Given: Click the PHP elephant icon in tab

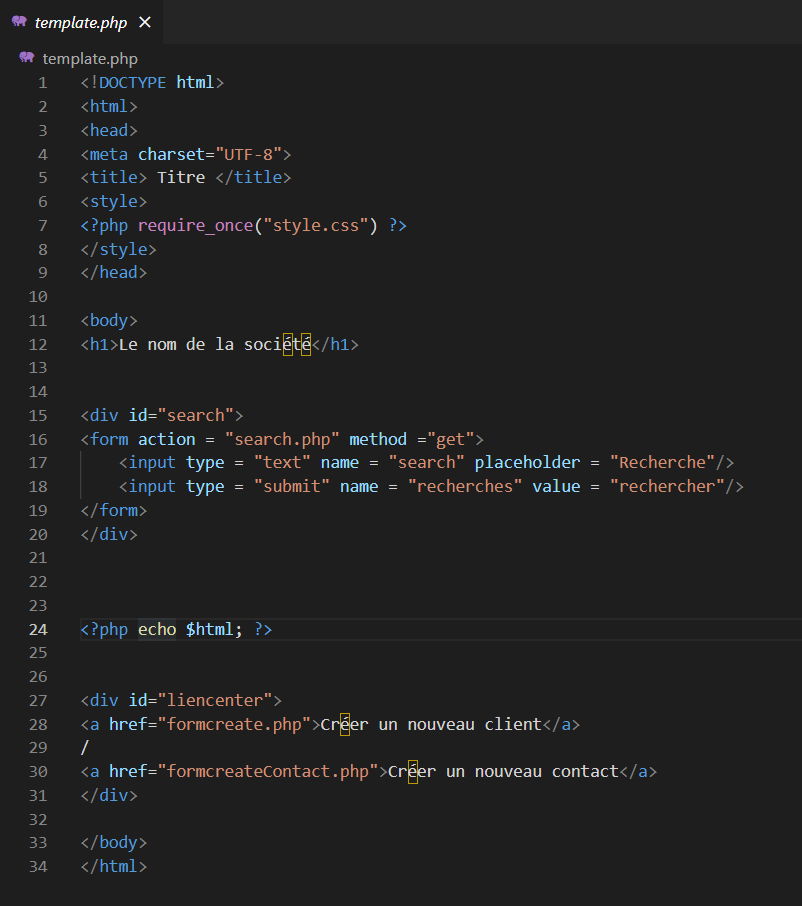Looking at the screenshot, I should click(x=19, y=22).
